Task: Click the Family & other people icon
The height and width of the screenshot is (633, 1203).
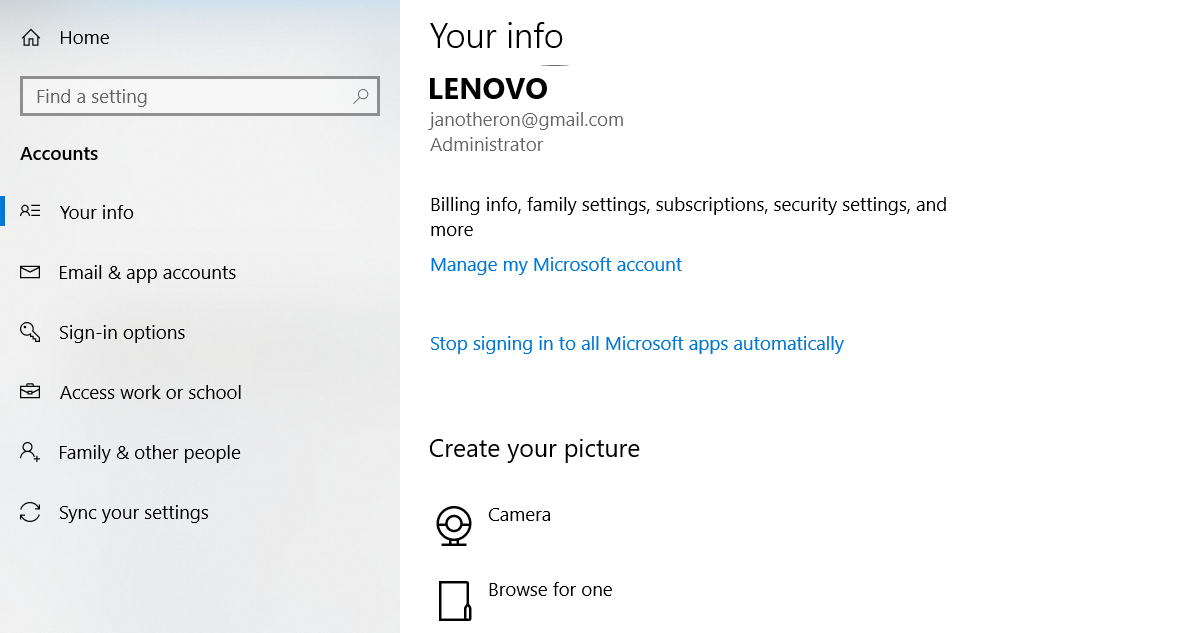Action: 30,452
